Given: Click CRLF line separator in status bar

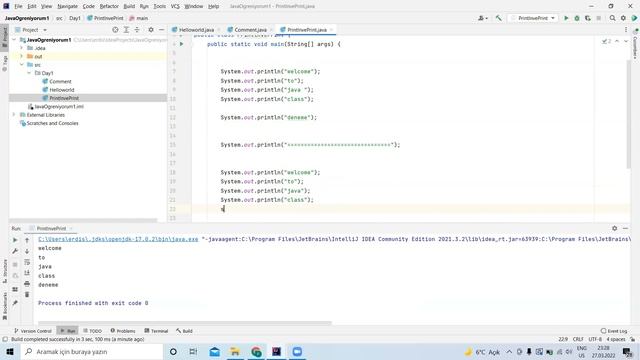Looking at the screenshot, I should coord(578,339).
